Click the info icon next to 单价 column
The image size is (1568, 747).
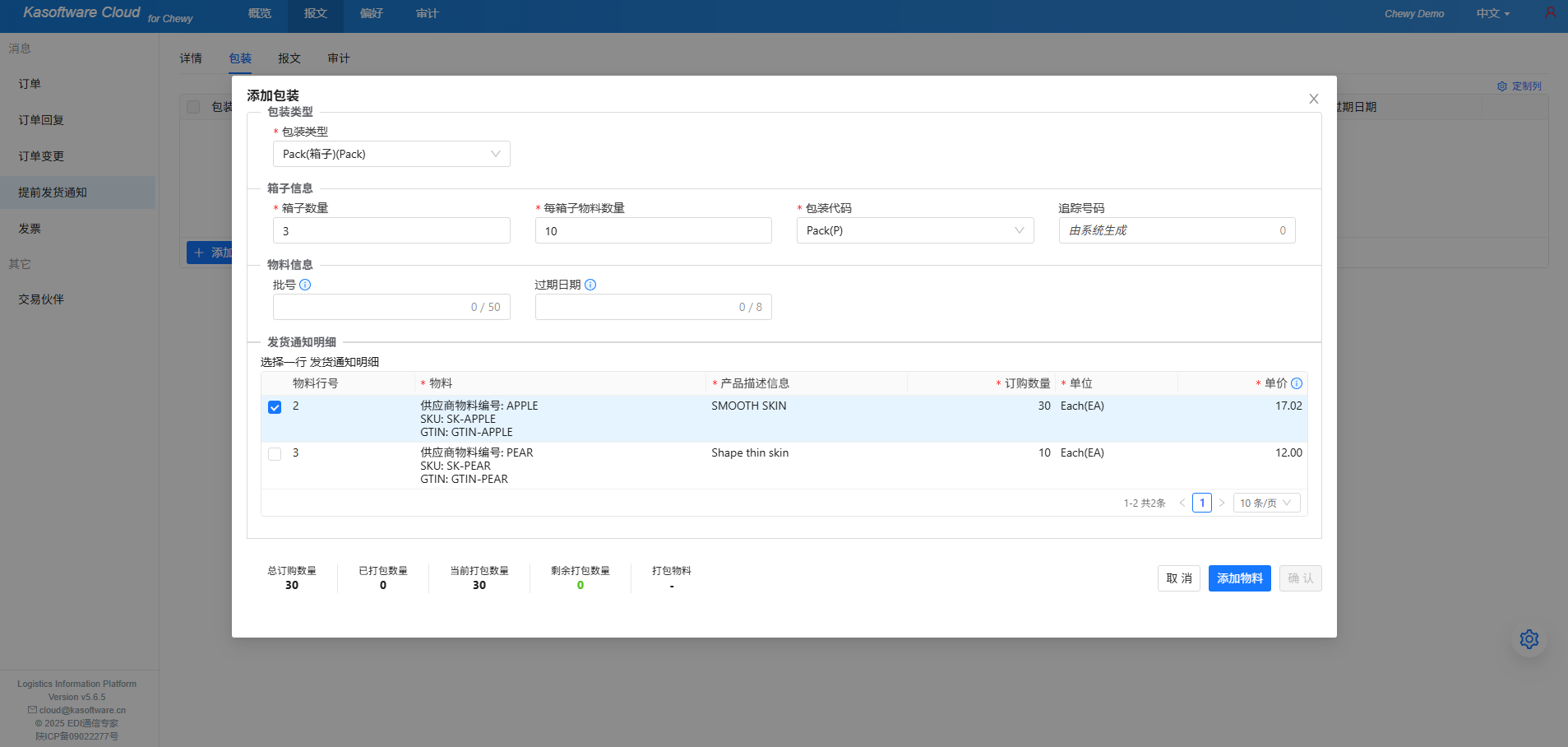pyautogui.click(x=1297, y=383)
